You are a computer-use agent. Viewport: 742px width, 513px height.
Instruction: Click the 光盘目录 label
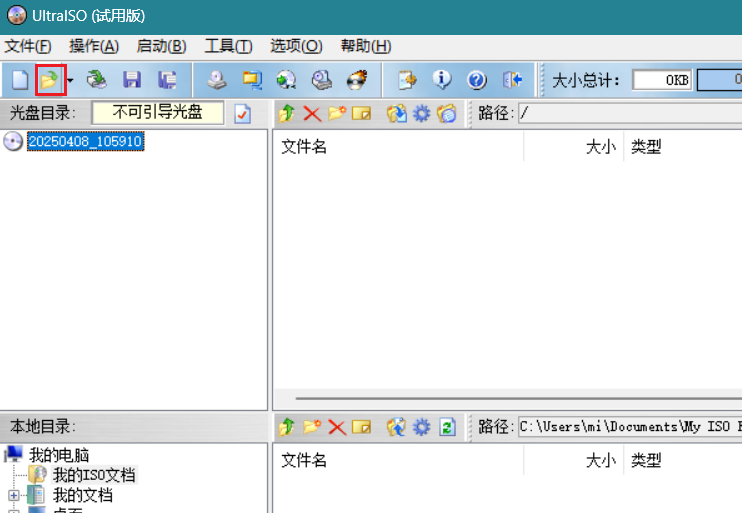[43, 113]
